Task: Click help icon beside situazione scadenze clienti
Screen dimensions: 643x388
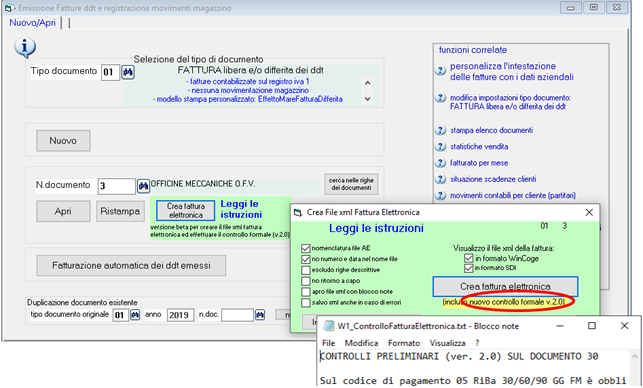Action: (x=440, y=179)
